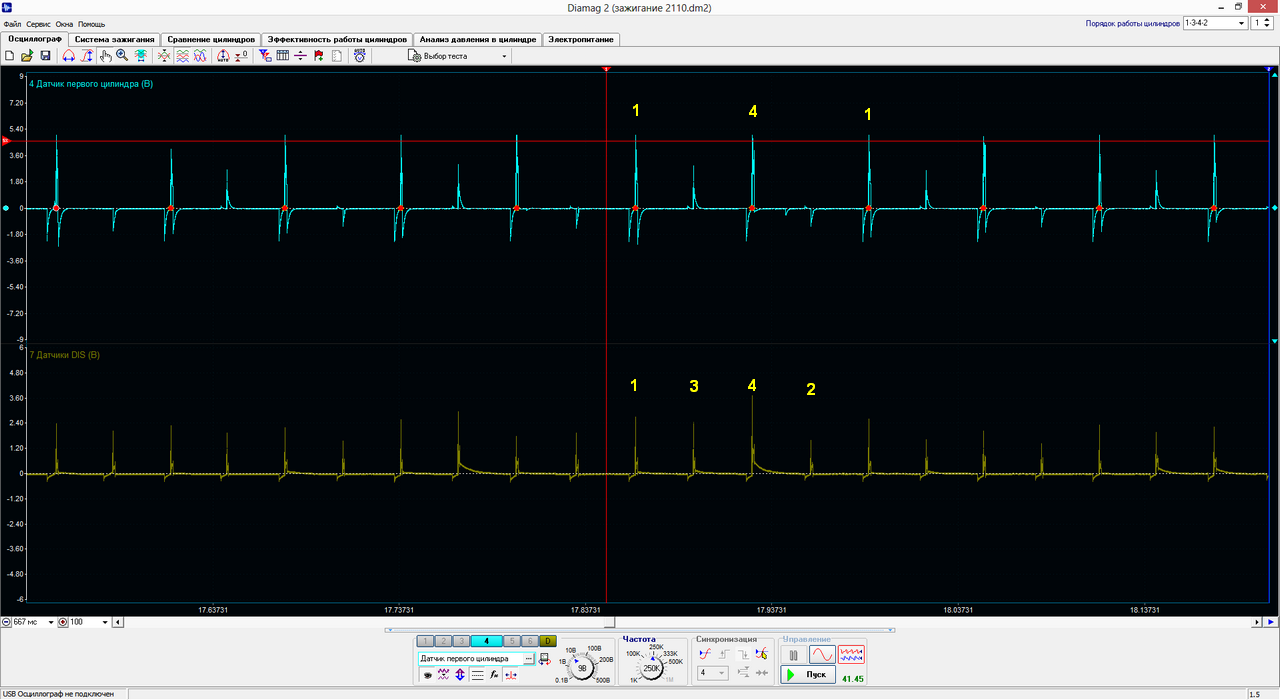Image resolution: width=1280 pixels, height=700 pixels.
Task: Click the auto settings gear icon
Action: point(360,56)
